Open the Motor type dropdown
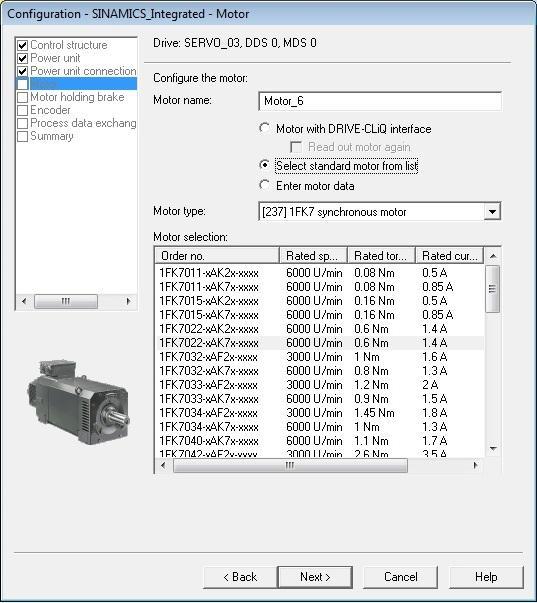This screenshot has height=603, width=537. [492, 212]
